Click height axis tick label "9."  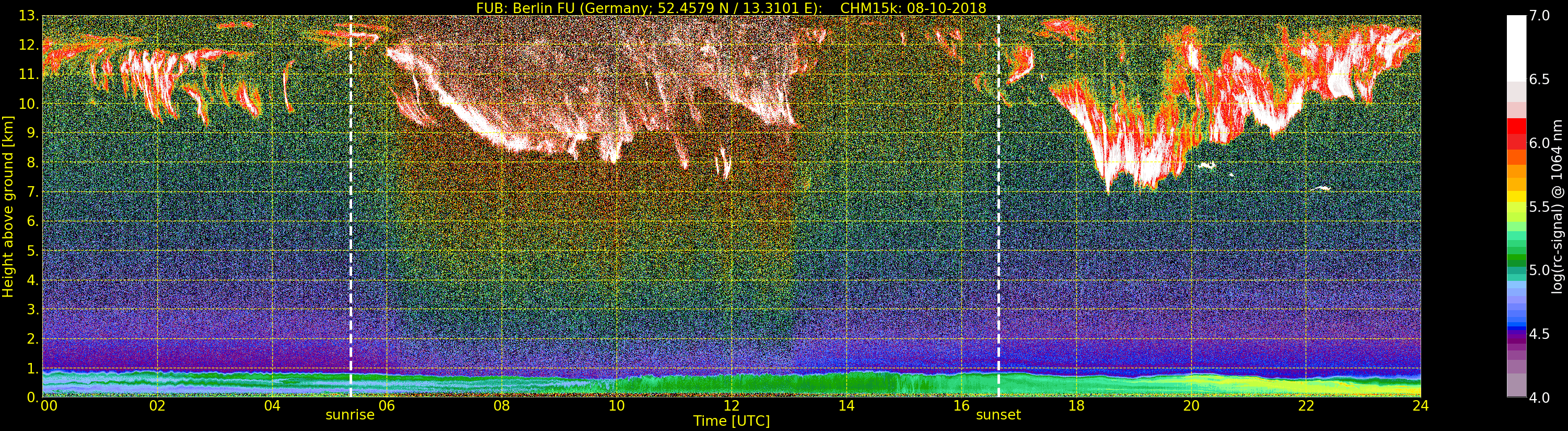(32, 133)
